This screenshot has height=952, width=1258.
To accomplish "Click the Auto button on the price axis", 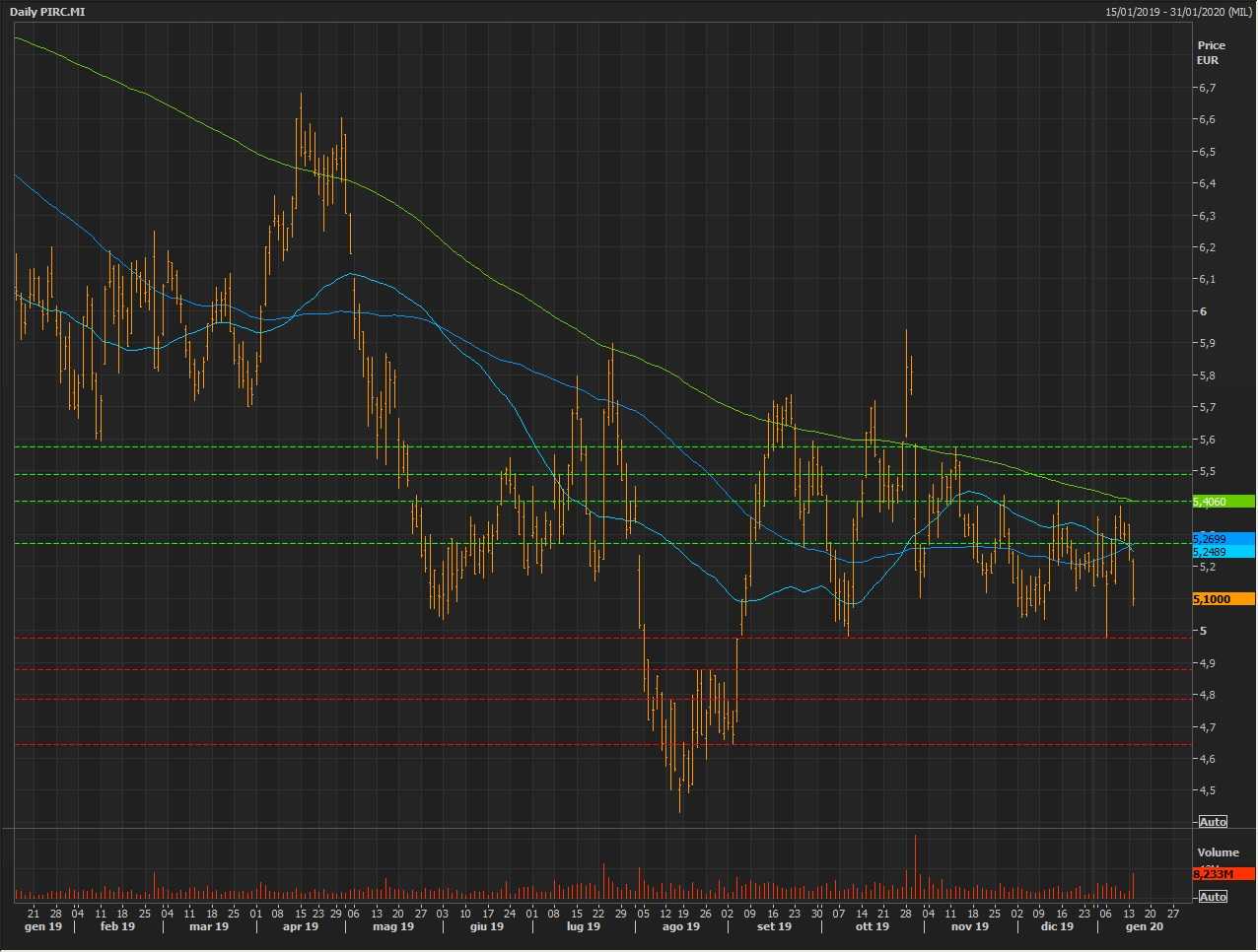I will [1213, 822].
